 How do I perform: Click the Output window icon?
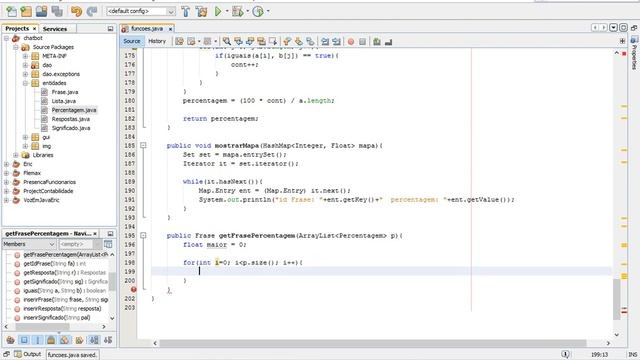coord(18,354)
